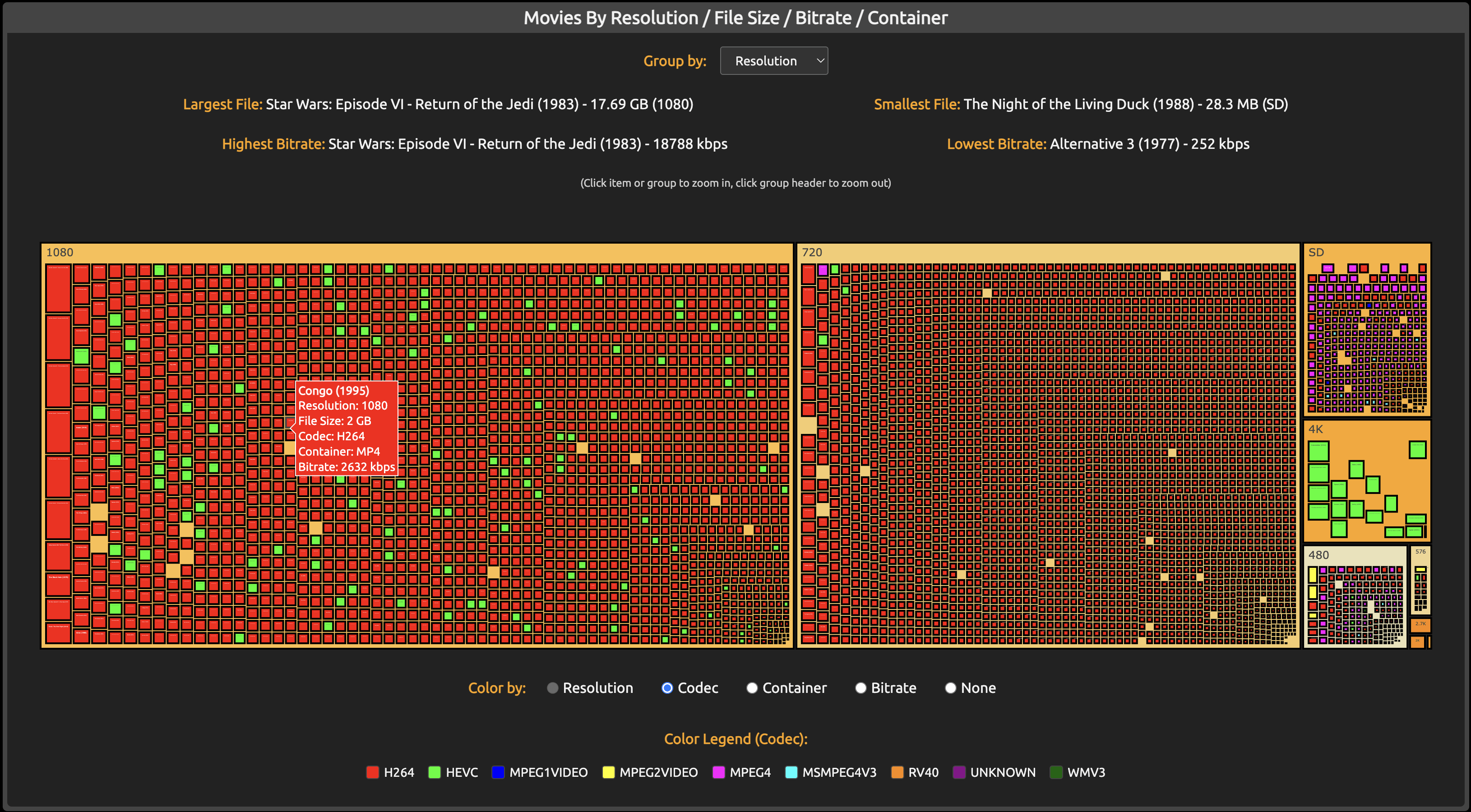Select the None color radio button
Screen dimensions: 1471x812
950,688
